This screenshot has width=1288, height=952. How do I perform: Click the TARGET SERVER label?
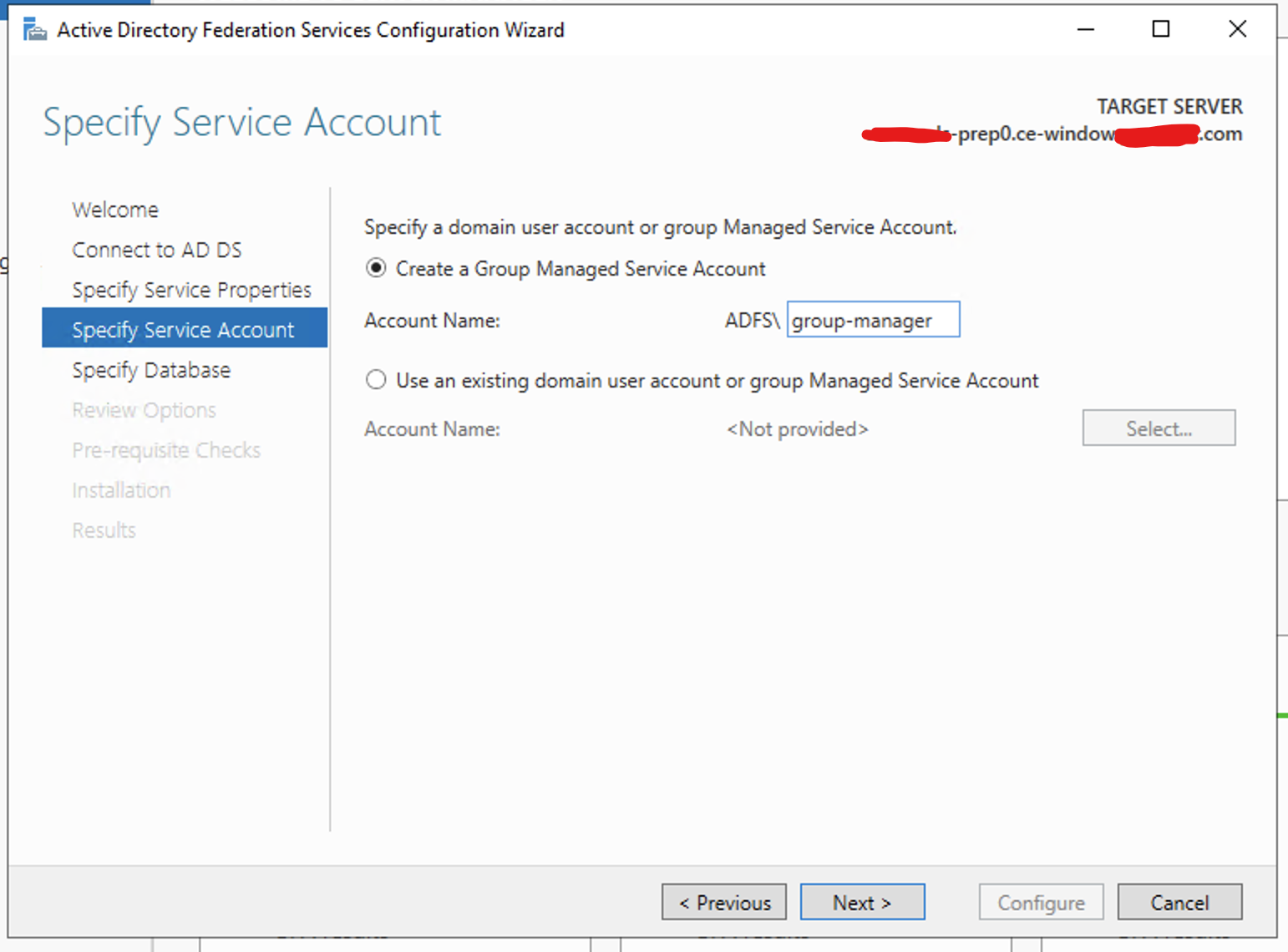[x=1169, y=107]
